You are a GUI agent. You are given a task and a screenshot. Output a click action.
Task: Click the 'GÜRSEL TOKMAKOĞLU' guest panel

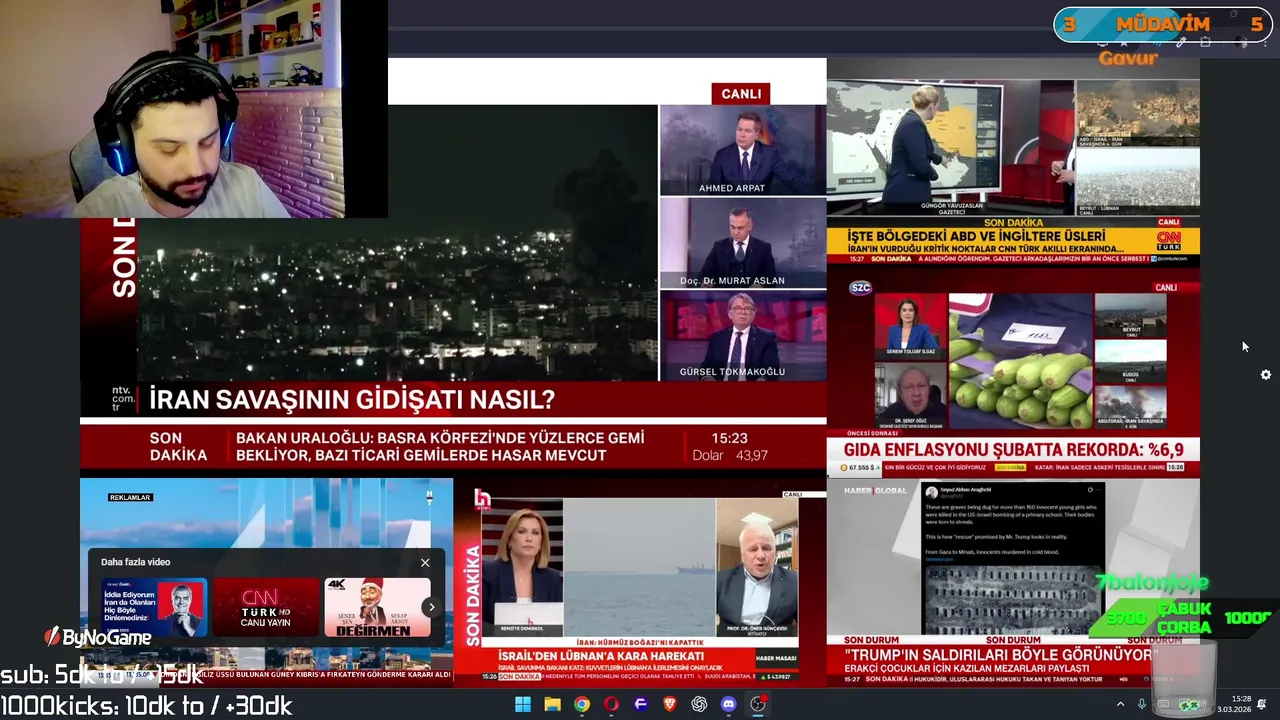[x=743, y=335]
